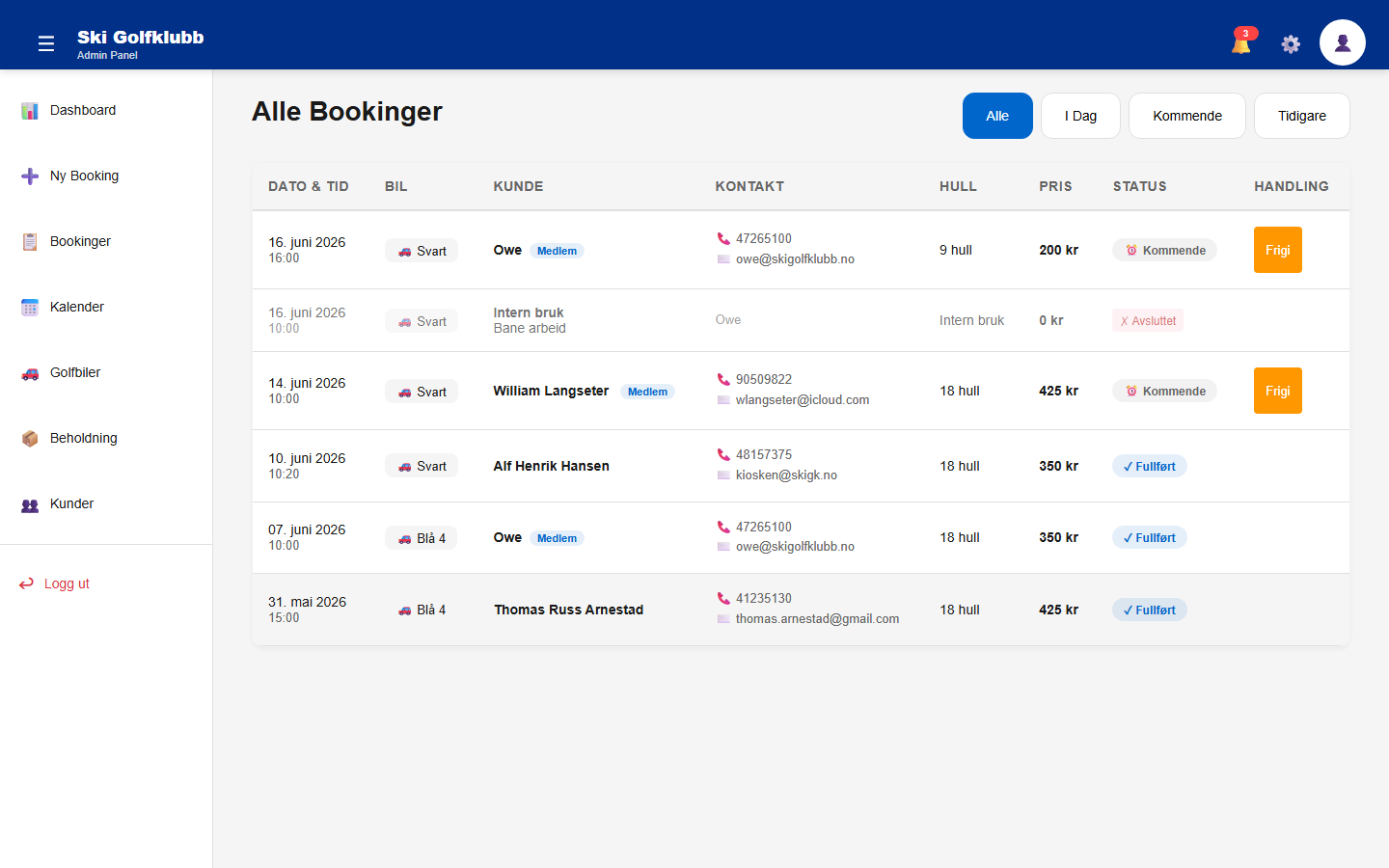Open the settings gear icon
The image size is (1389, 868).
[x=1291, y=43]
